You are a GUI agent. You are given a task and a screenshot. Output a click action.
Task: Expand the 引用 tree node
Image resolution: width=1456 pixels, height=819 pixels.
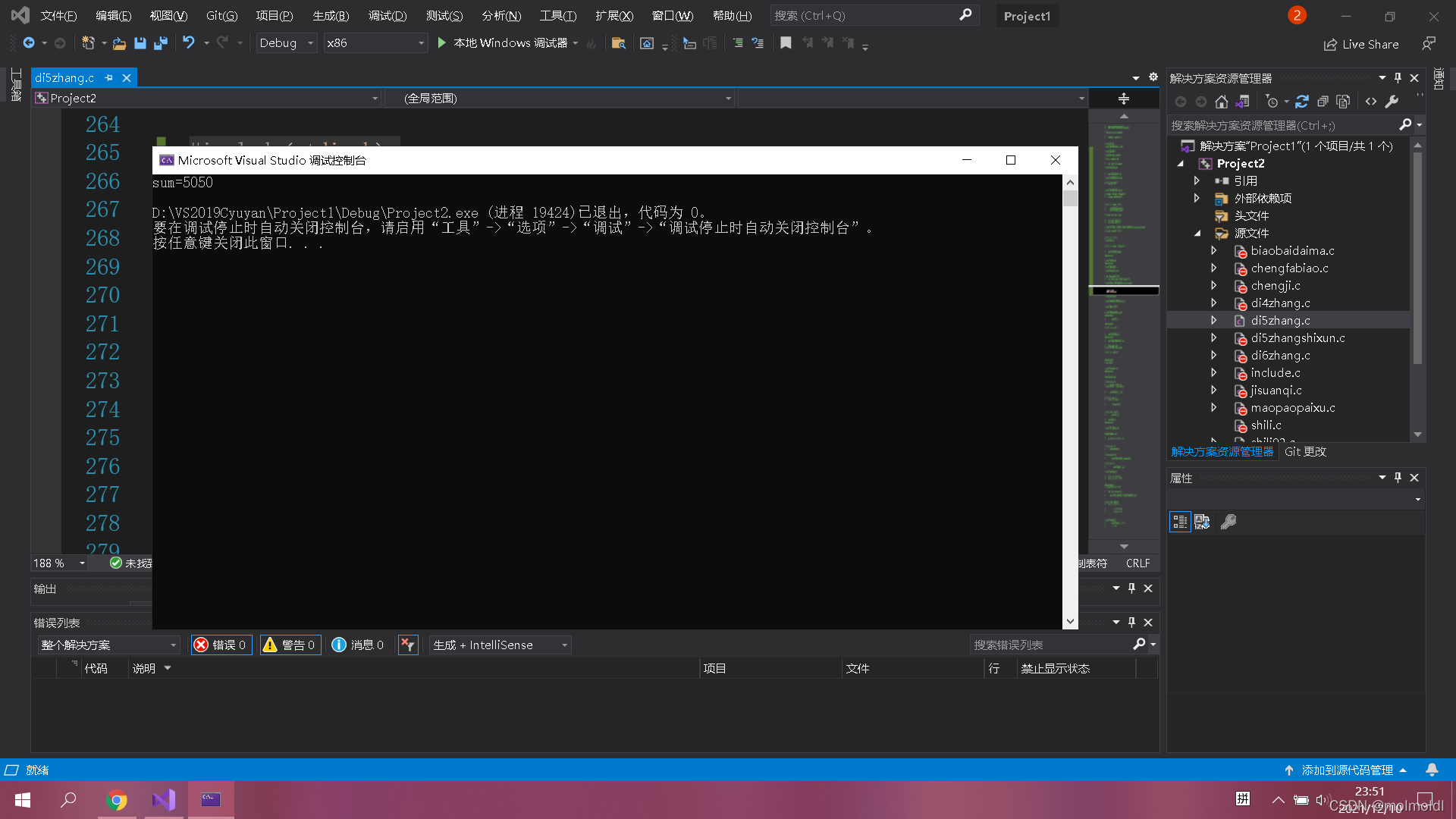pos(1196,180)
